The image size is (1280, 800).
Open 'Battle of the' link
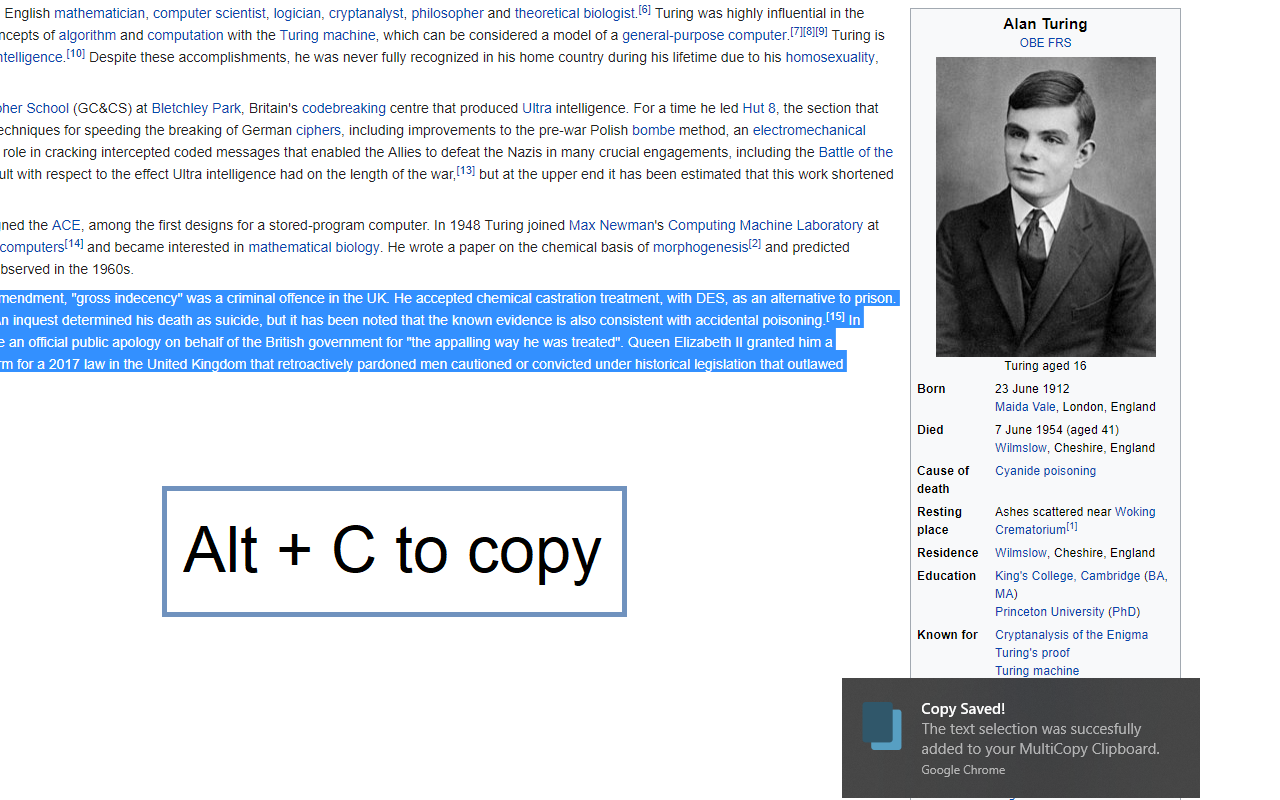[x=855, y=152]
